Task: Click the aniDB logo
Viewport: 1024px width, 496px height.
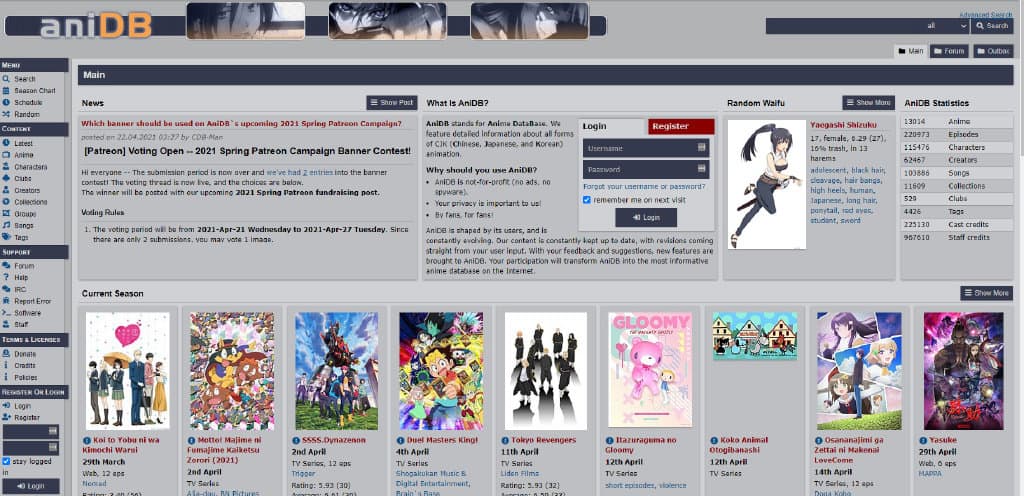Action: (x=96, y=25)
